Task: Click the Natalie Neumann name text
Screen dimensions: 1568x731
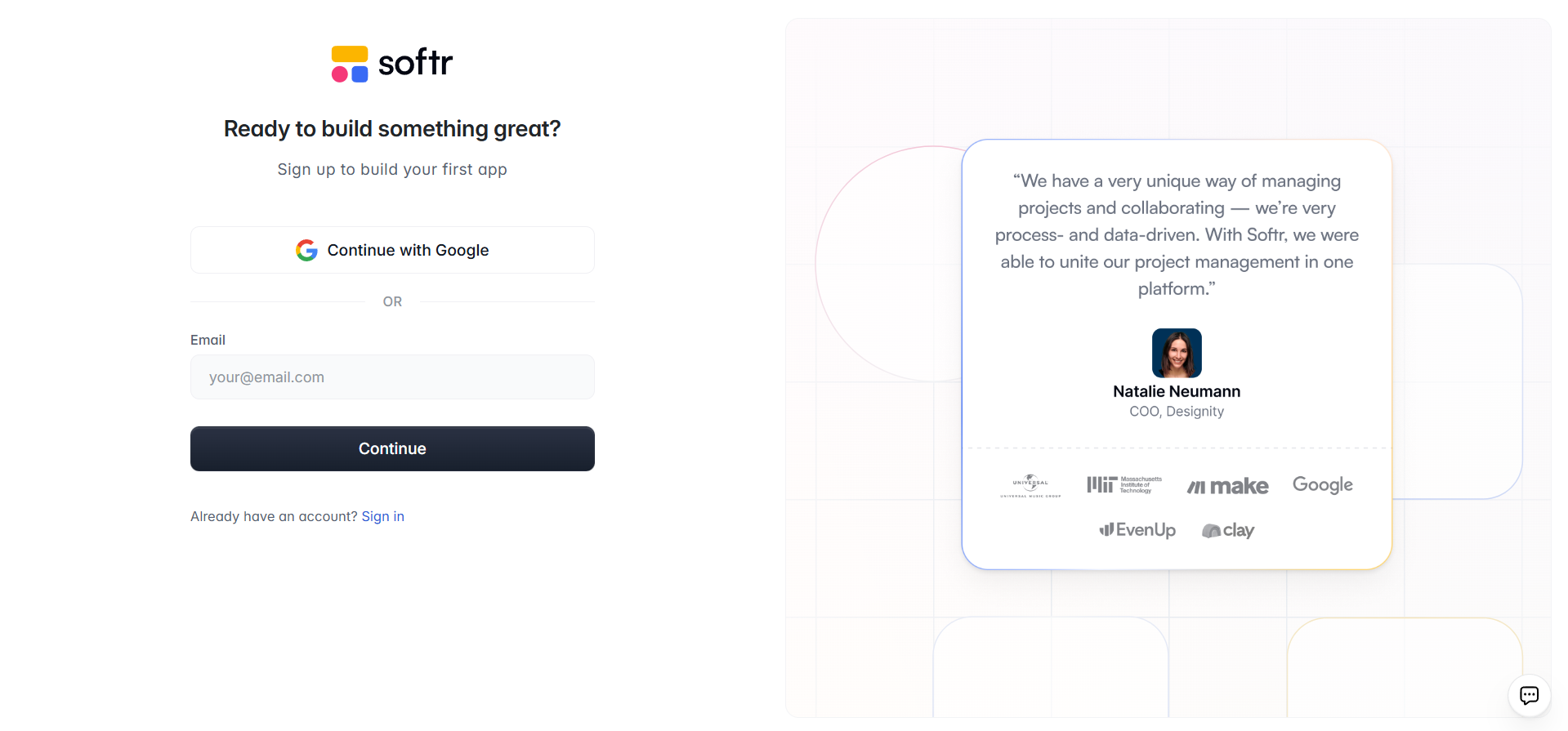Action: click(1177, 391)
